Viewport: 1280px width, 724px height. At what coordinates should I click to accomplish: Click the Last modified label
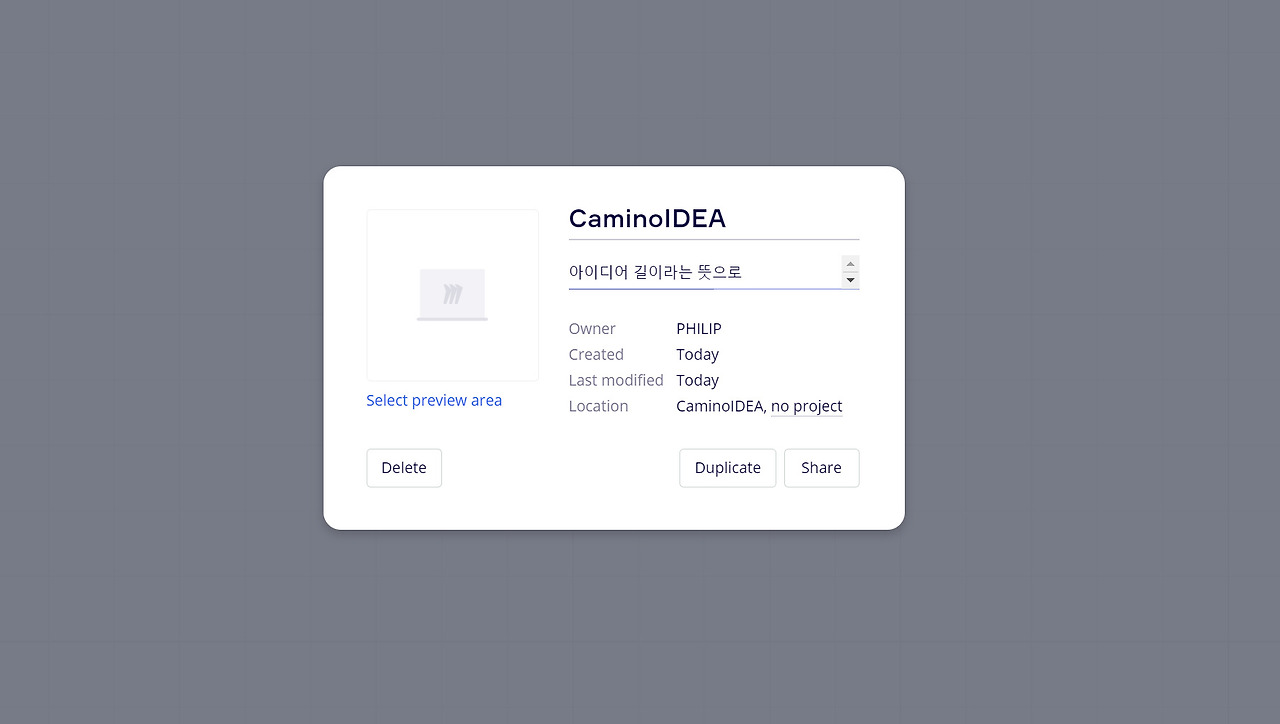[x=616, y=381]
